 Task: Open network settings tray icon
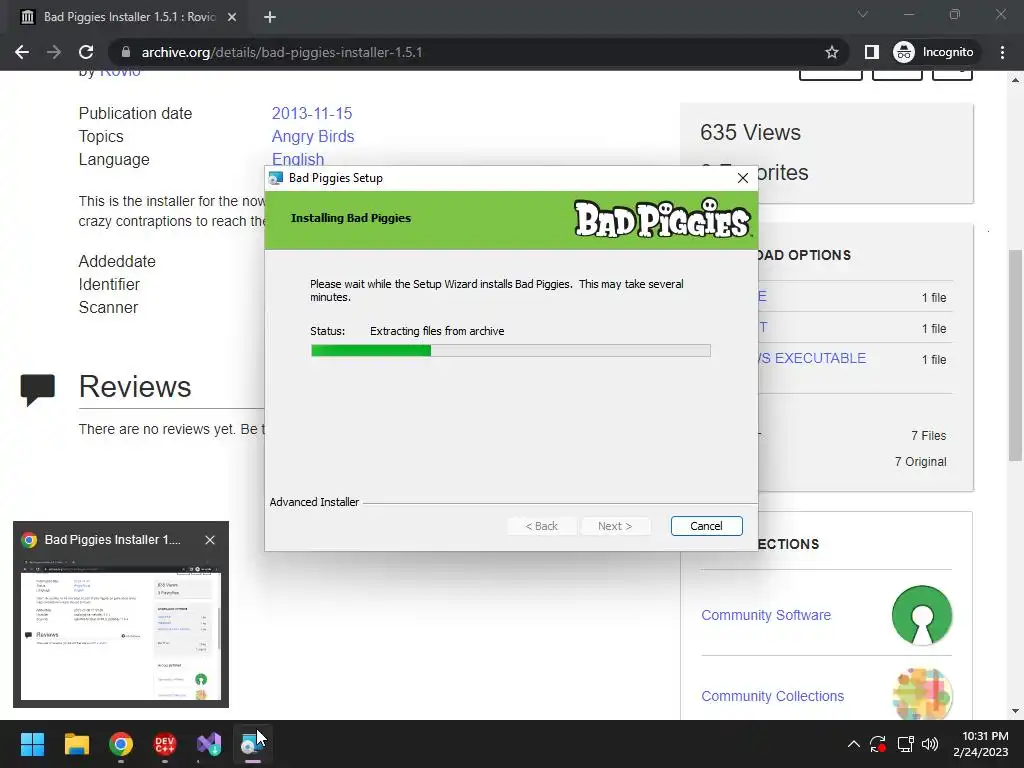[x=905, y=744]
